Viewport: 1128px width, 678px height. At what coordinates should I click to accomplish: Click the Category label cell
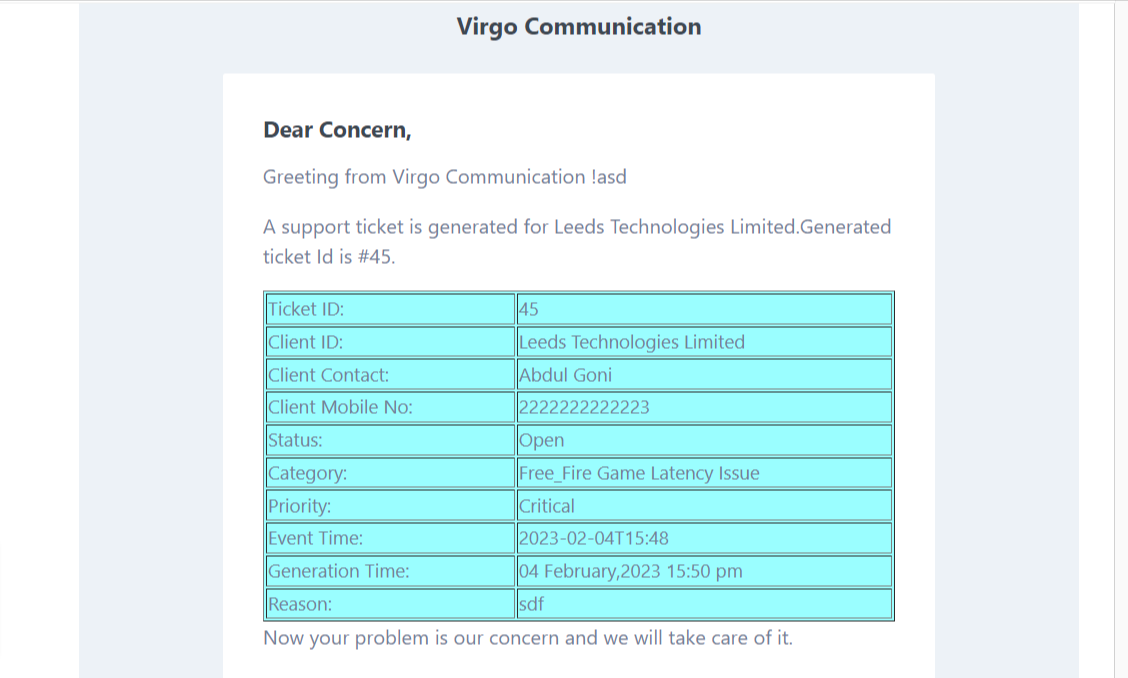pos(391,473)
